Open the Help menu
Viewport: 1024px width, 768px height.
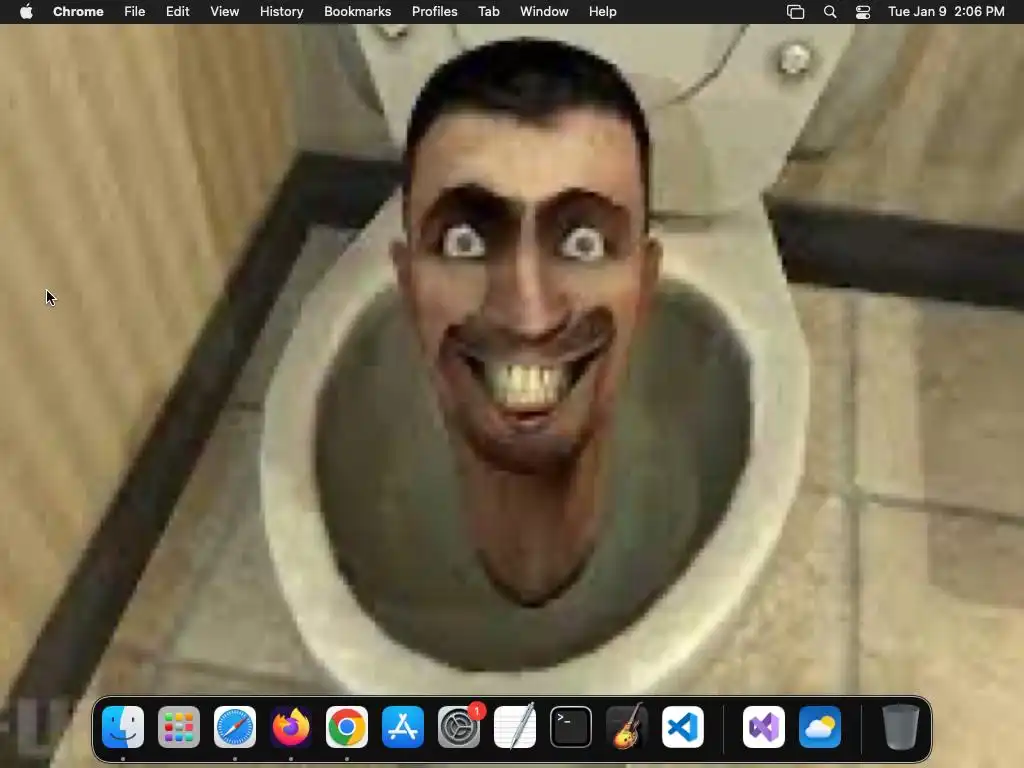coord(602,12)
